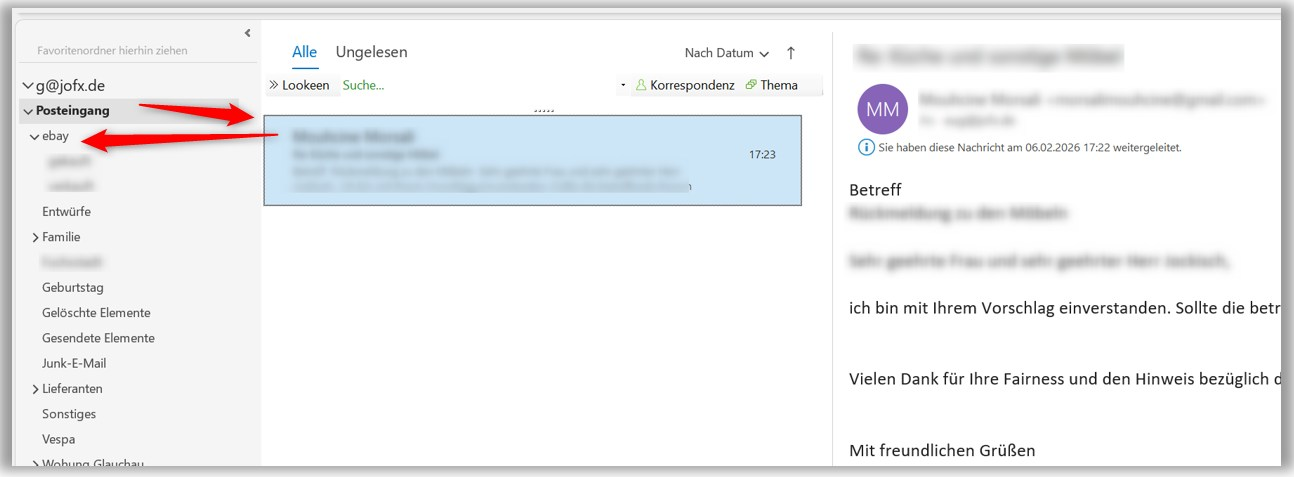1294x477 pixels.
Task: Click the MM sender avatar
Action: click(883, 109)
